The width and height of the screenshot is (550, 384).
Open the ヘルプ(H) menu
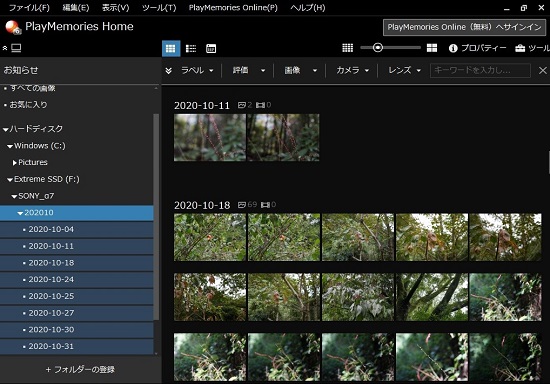point(308,8)
